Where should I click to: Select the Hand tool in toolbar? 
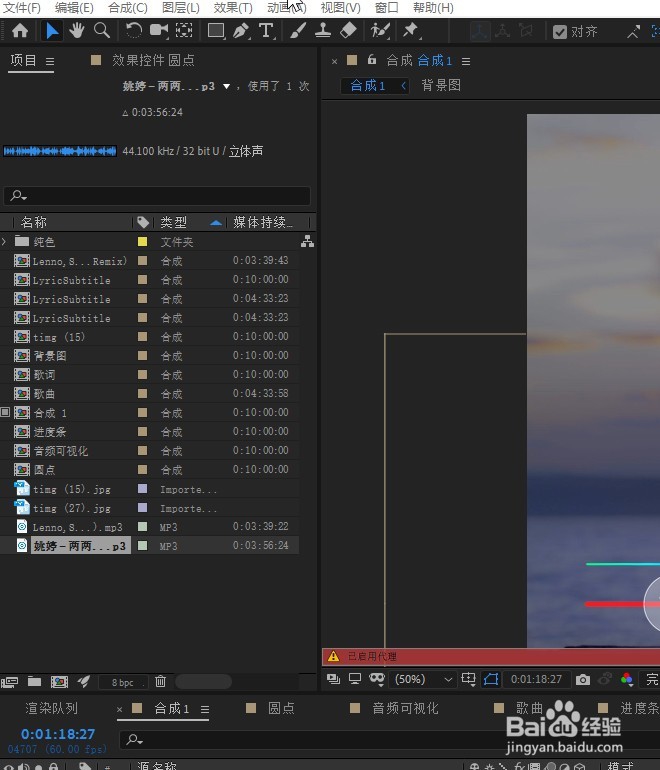click(x=77, y=31)
